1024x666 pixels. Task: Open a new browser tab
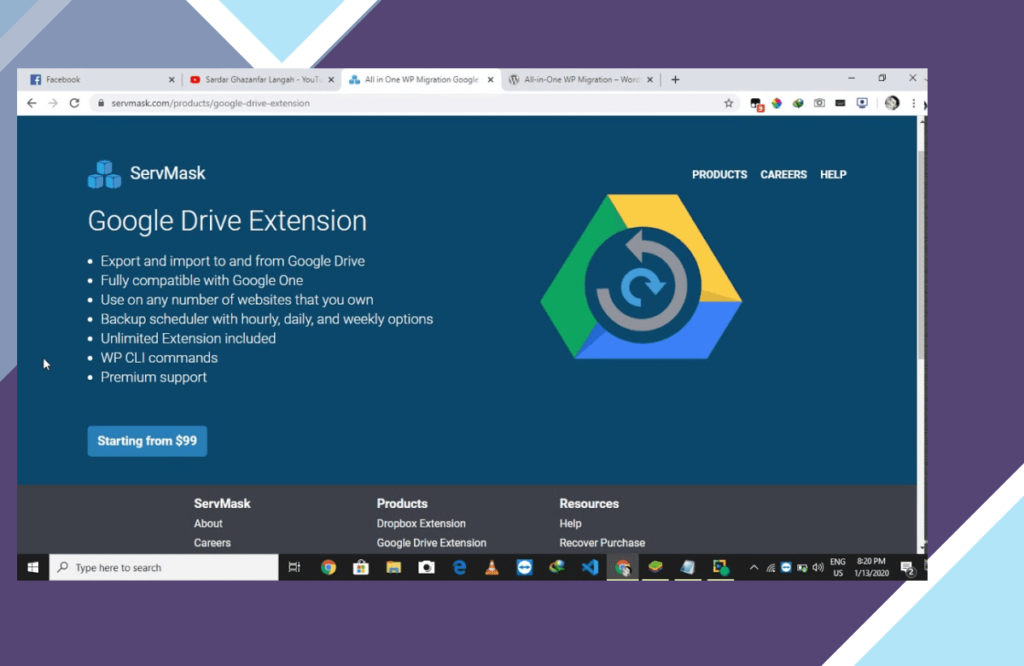[675, 80]
